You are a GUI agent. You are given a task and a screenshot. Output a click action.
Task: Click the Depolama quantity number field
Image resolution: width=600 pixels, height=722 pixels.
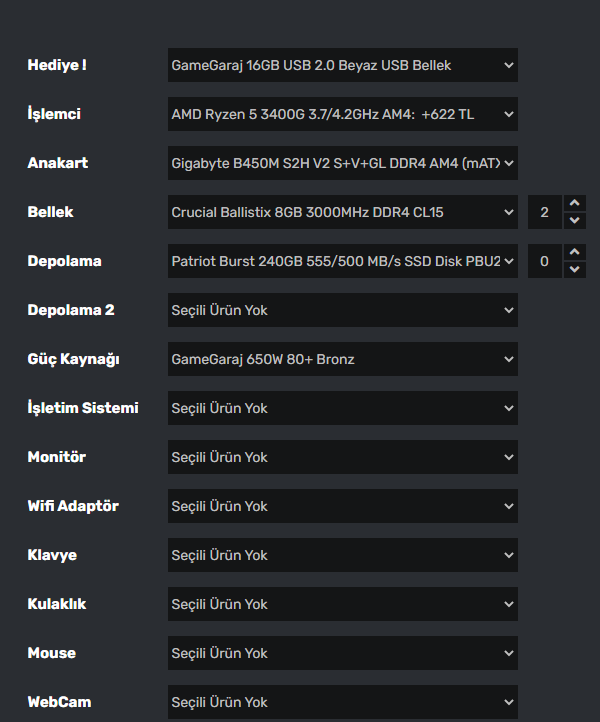click(x=545, y=261)
